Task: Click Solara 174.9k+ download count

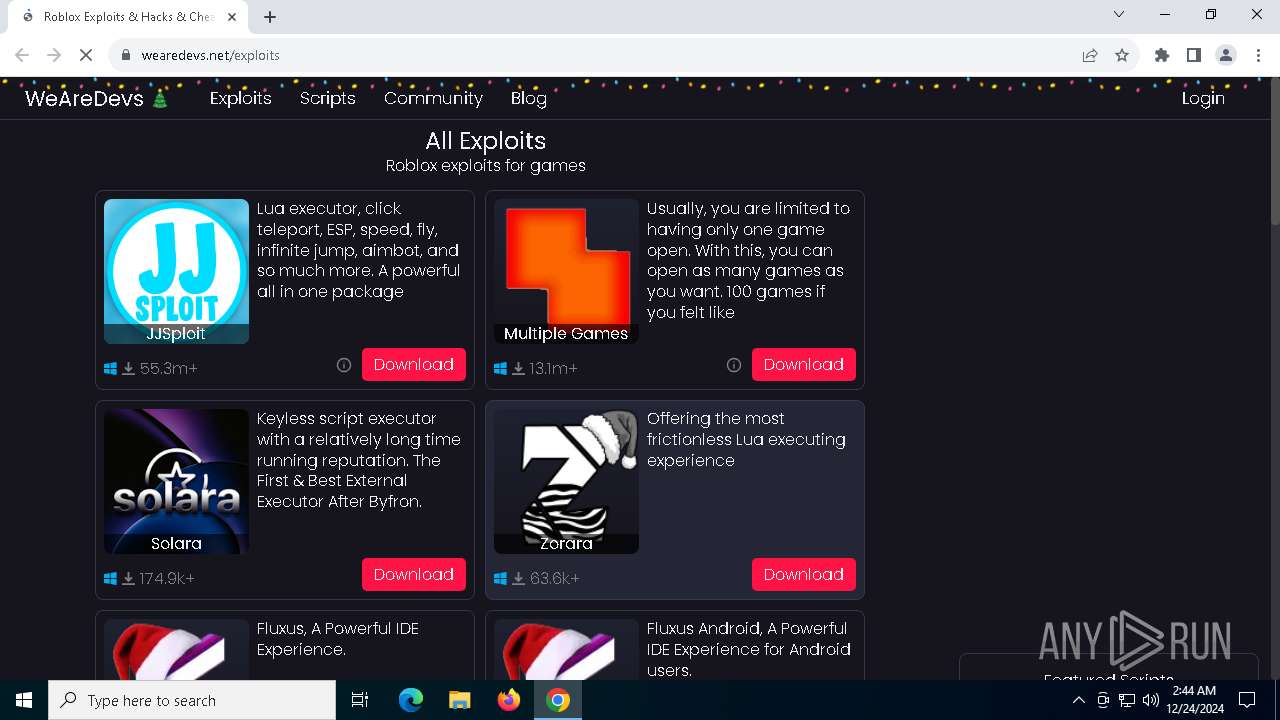Action: point(167,579)
